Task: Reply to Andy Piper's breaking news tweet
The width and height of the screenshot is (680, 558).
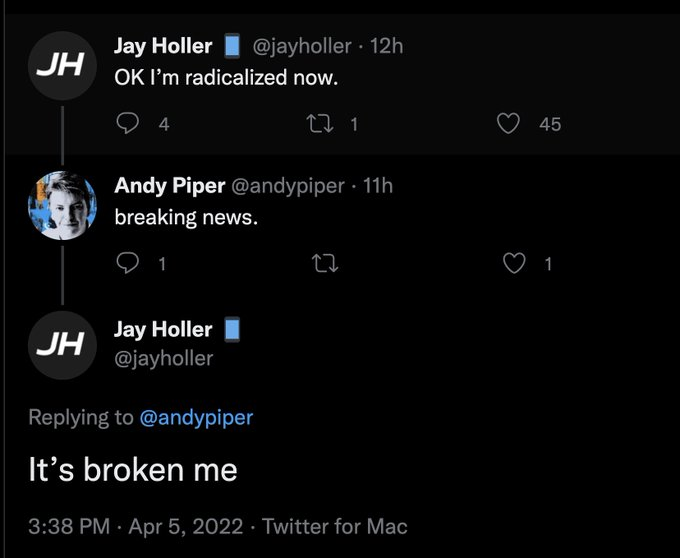Action: [129, 263]
